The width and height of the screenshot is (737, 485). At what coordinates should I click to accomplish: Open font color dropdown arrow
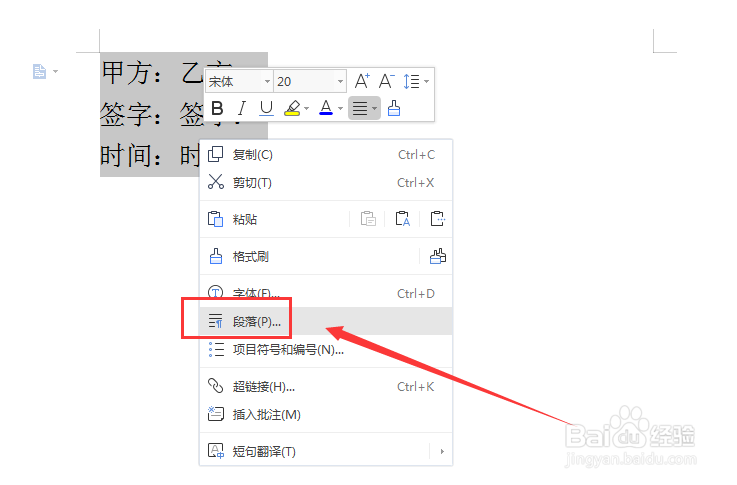coord(340,109)
